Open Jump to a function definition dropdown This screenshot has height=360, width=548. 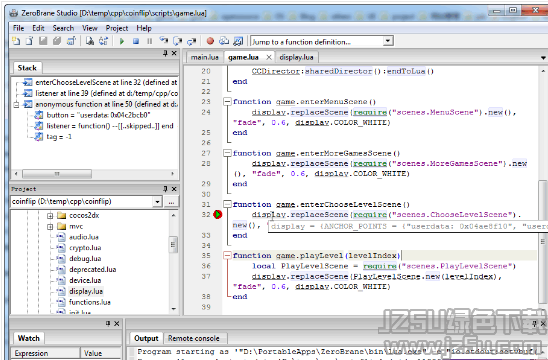pos(388,41)
